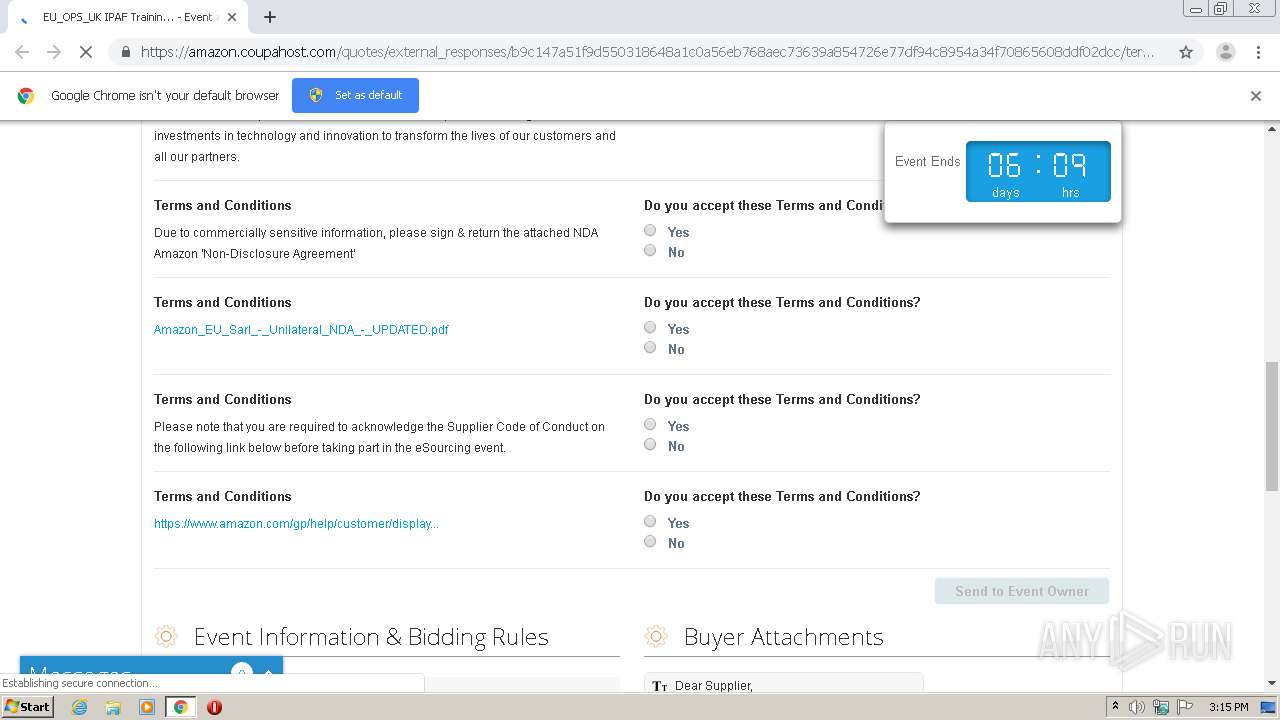Click the scrollbar down arrow

(1272, 683)
